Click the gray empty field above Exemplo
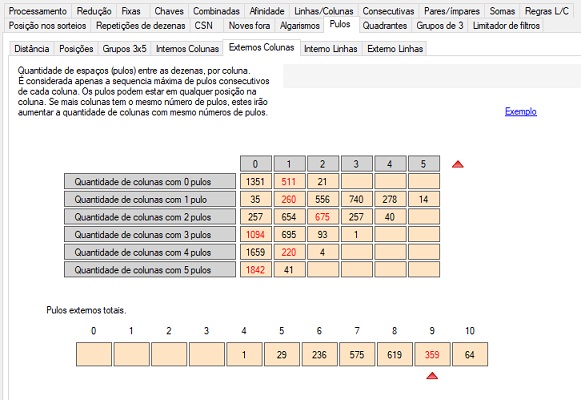581x400 pixels. point(432,76)
